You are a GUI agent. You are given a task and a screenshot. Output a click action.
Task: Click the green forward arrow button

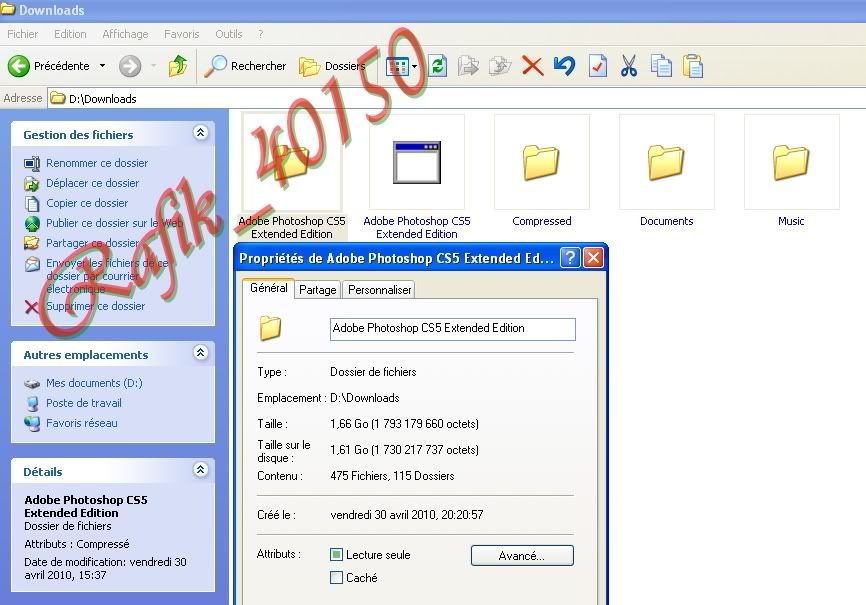pyautogui.click(x=130, y=66)
